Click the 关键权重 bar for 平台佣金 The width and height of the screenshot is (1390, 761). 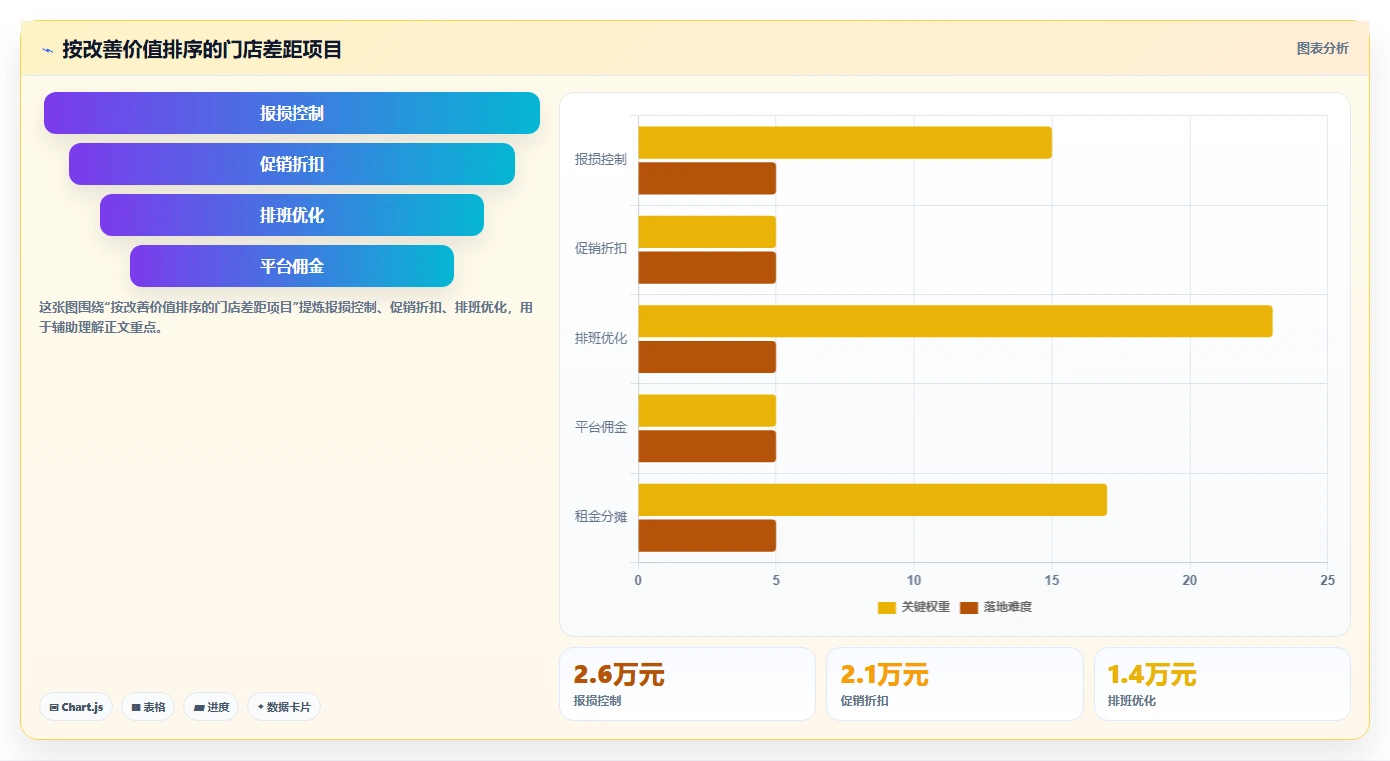707,411
